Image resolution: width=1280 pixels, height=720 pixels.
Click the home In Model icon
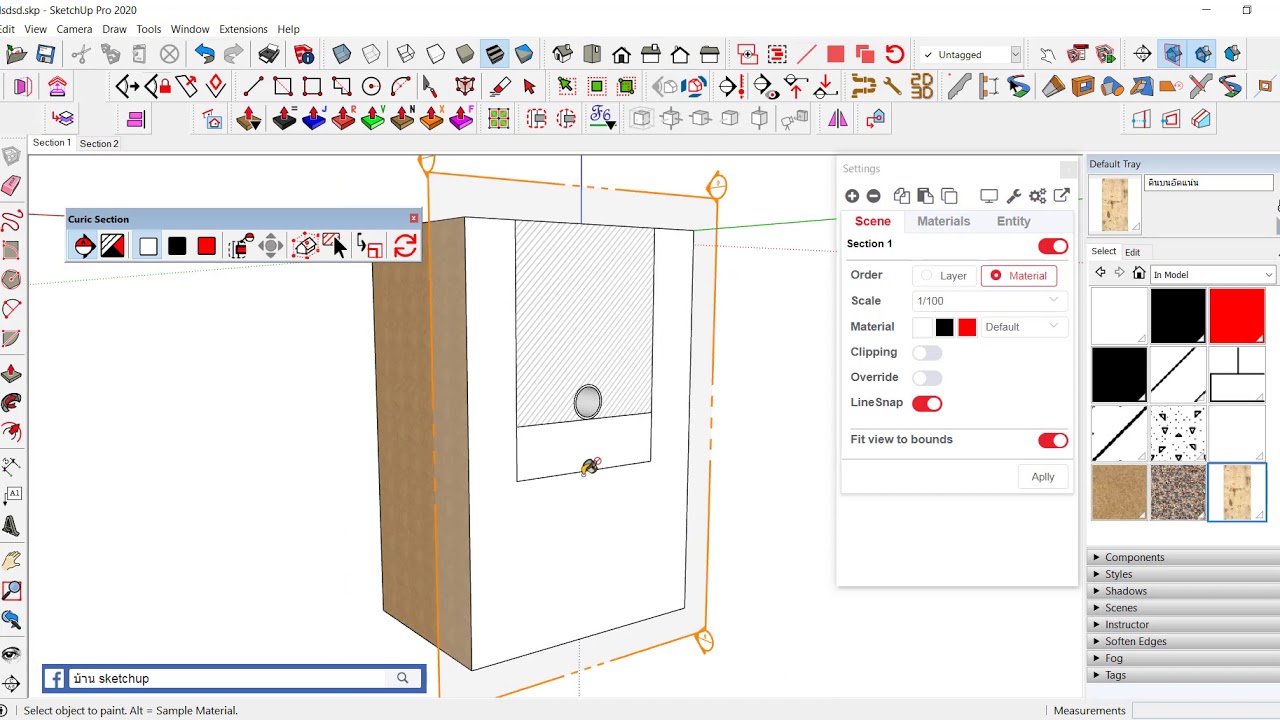(x=1139, y=273)
